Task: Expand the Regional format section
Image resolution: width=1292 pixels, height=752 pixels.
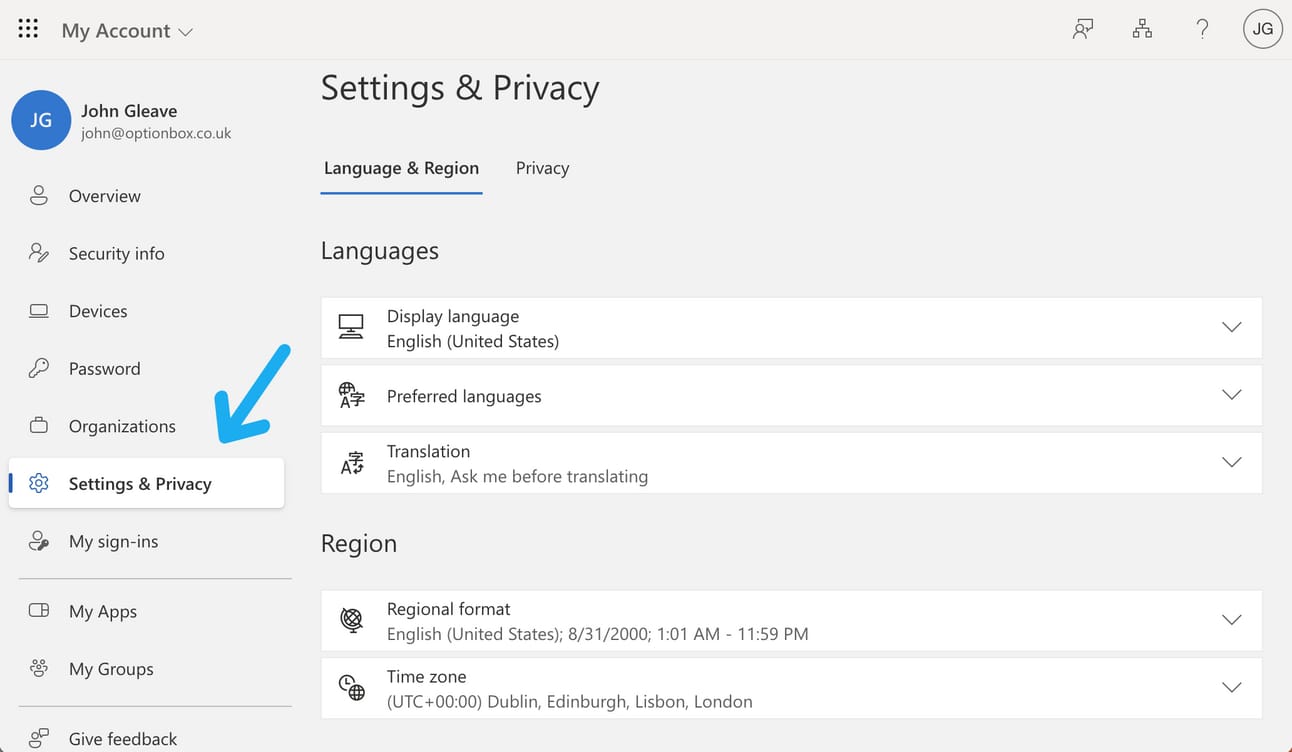Action: point(1232,620)
